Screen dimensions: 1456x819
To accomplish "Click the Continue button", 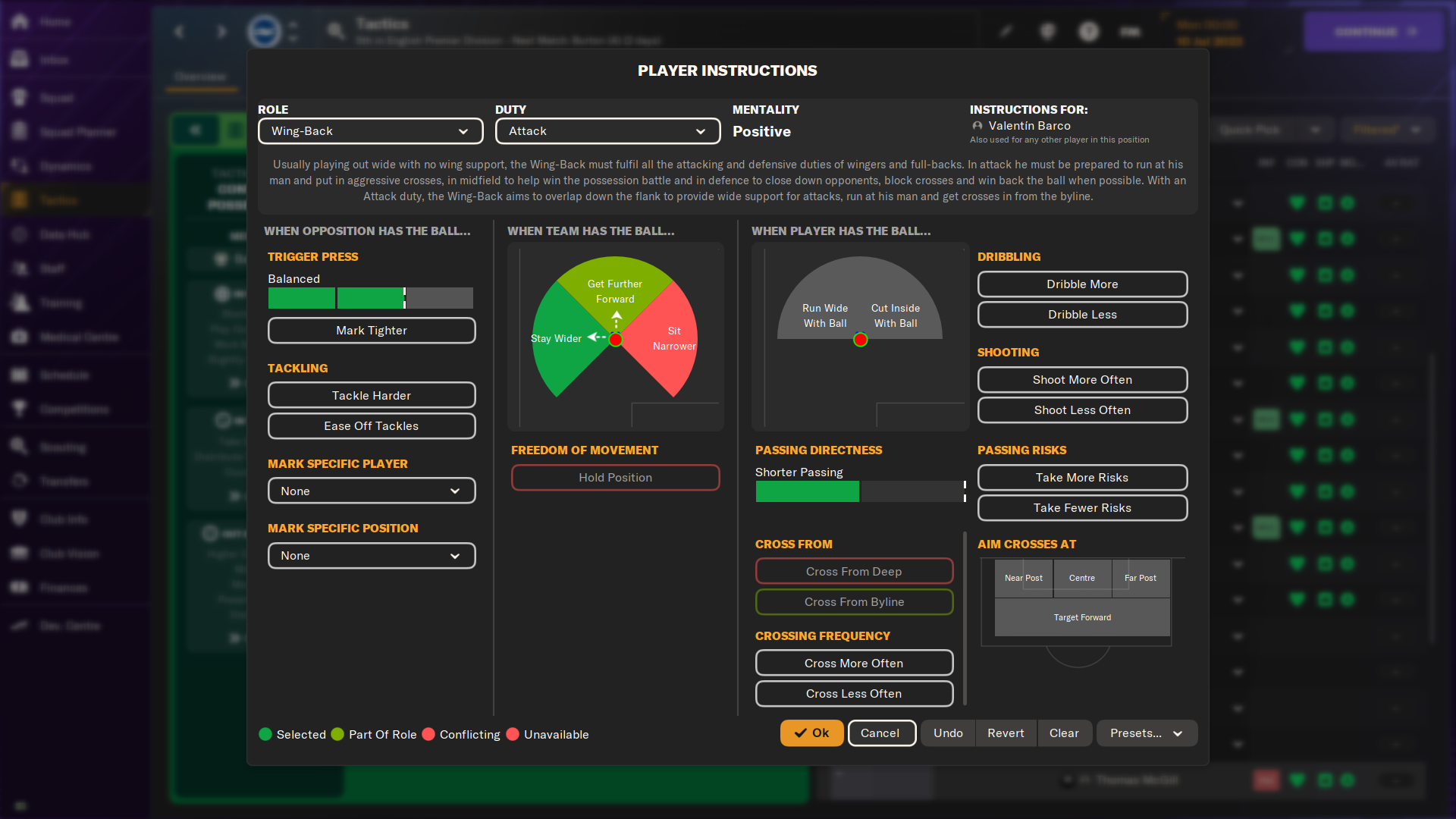I will tap(1374, 32).
